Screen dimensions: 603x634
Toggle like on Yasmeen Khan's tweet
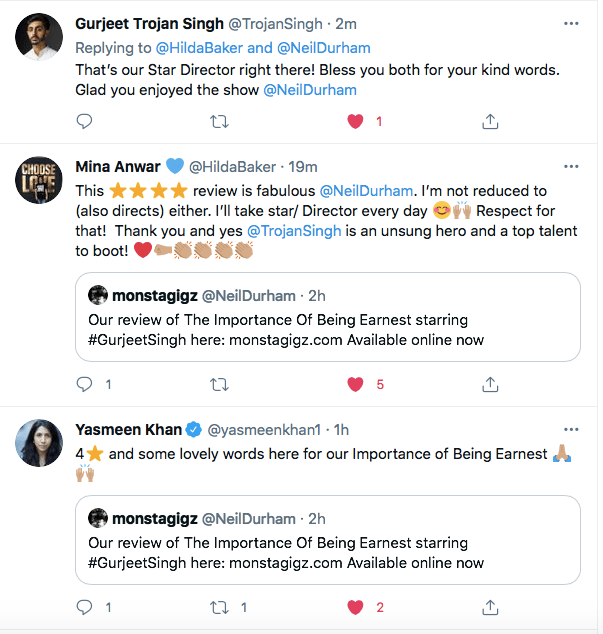[x=354, y=607]
